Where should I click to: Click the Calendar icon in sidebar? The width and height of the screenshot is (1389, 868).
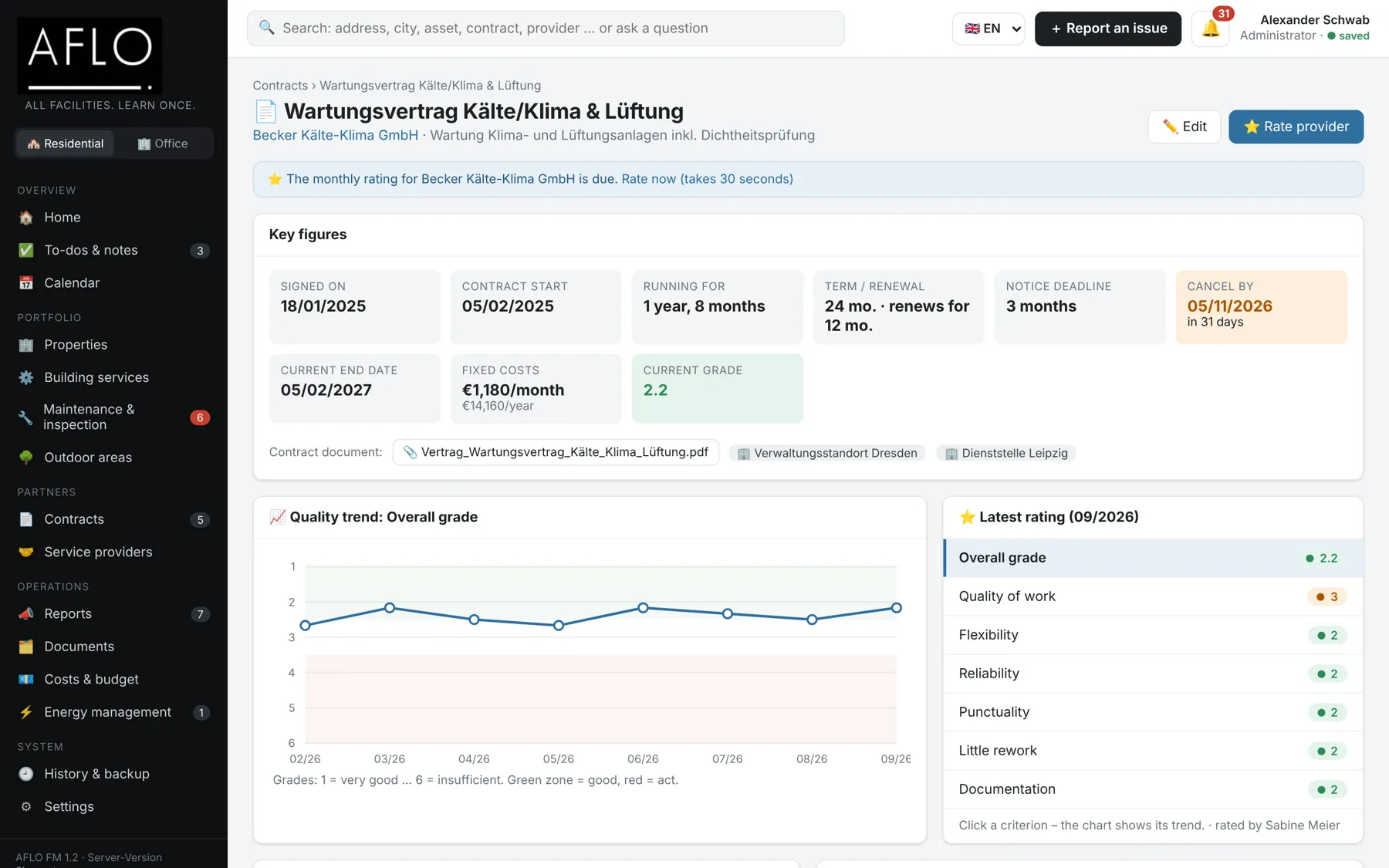26,283
